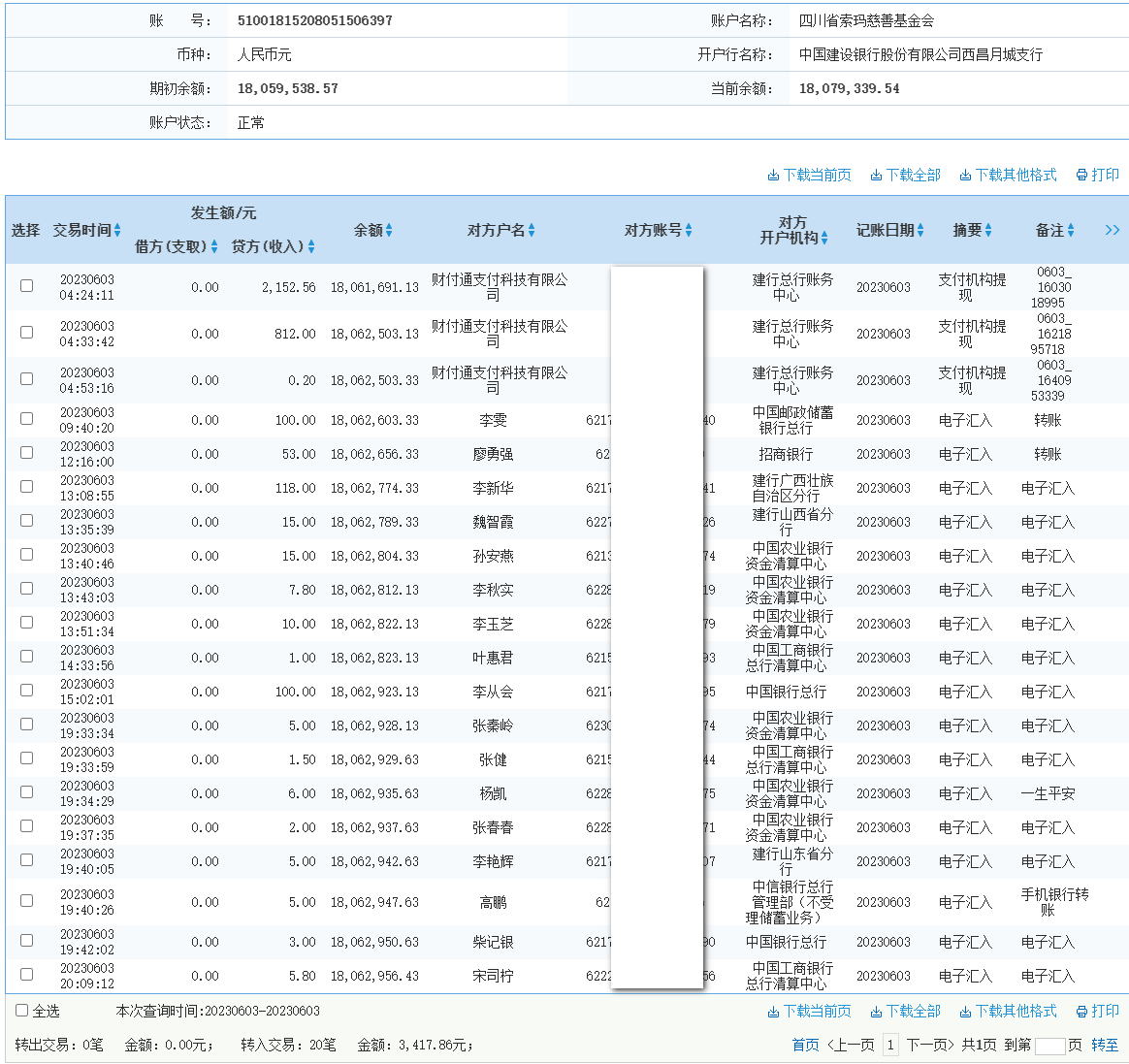The image size is (1129, 1064).
Task: Click bottom 下载全部 download link
Action: [x=905, y=1012]
